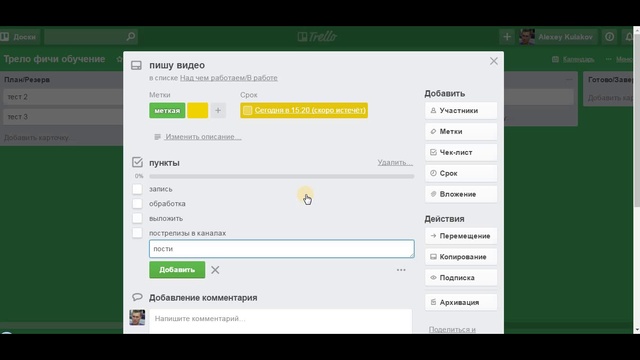Click 'Срок' due date sidebar button
This screenshot has height=360, width=640.
pyautogui.click(x=461, y=173)
